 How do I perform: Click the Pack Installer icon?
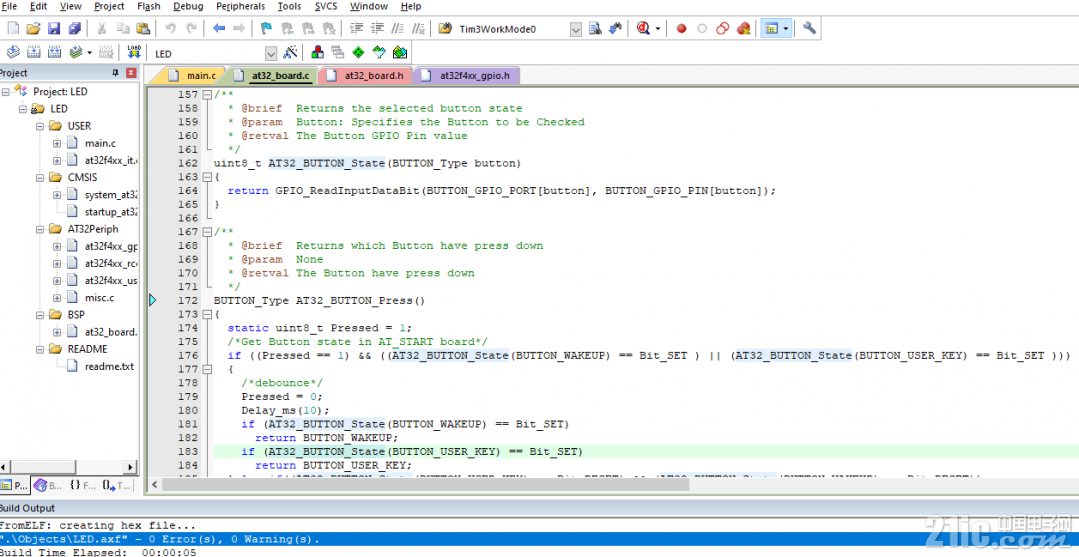400,52
